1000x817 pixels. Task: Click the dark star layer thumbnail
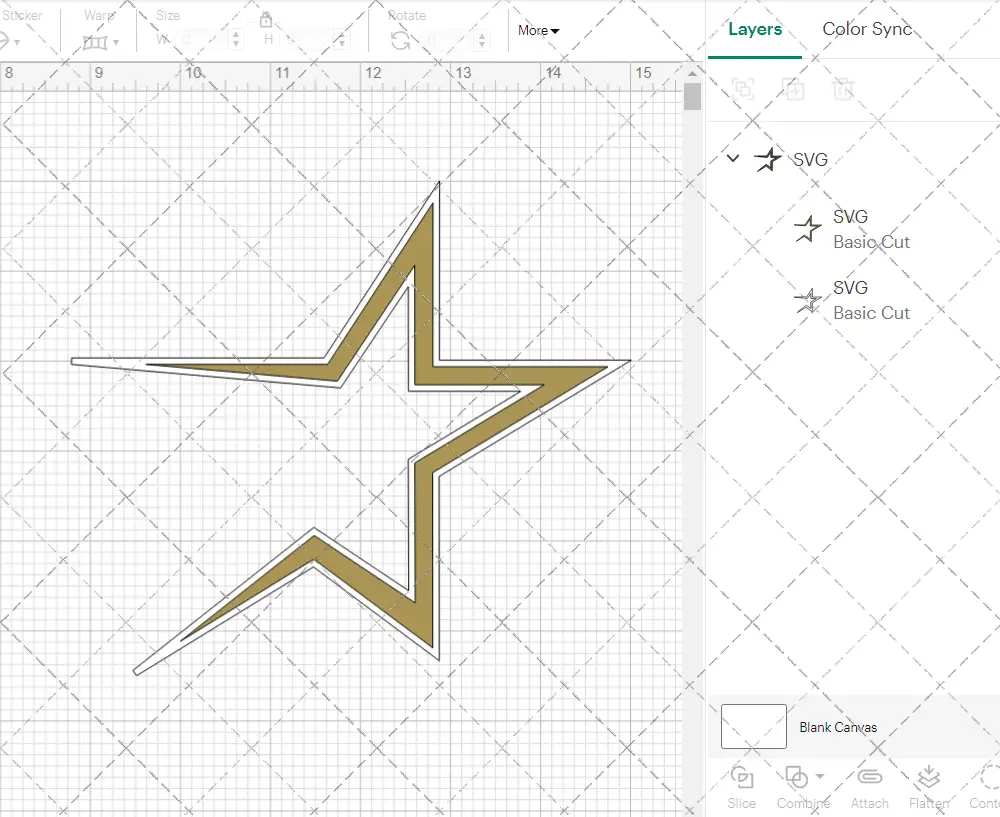pos(807,229)
